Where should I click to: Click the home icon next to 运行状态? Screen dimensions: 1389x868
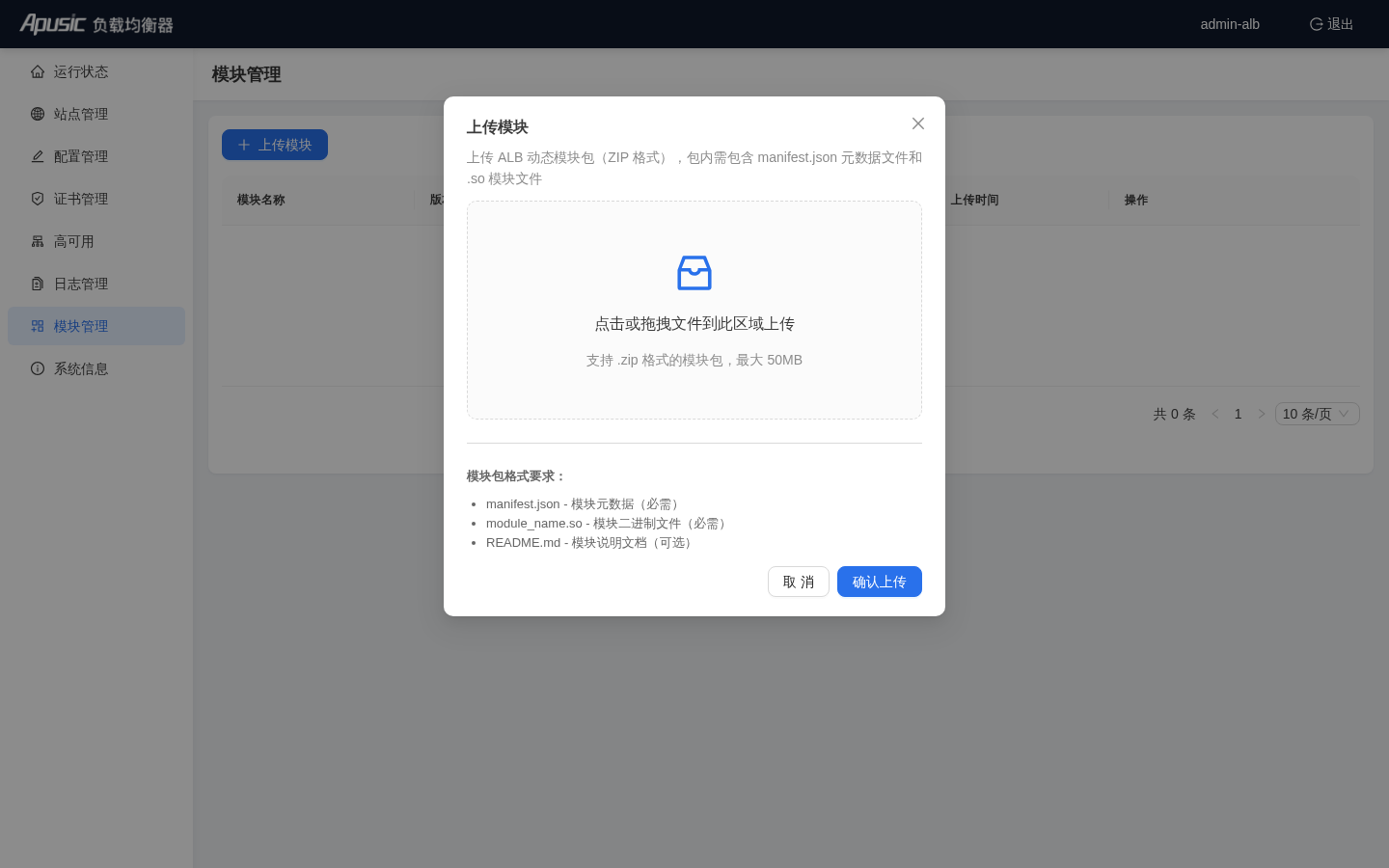tap(38, 71)
